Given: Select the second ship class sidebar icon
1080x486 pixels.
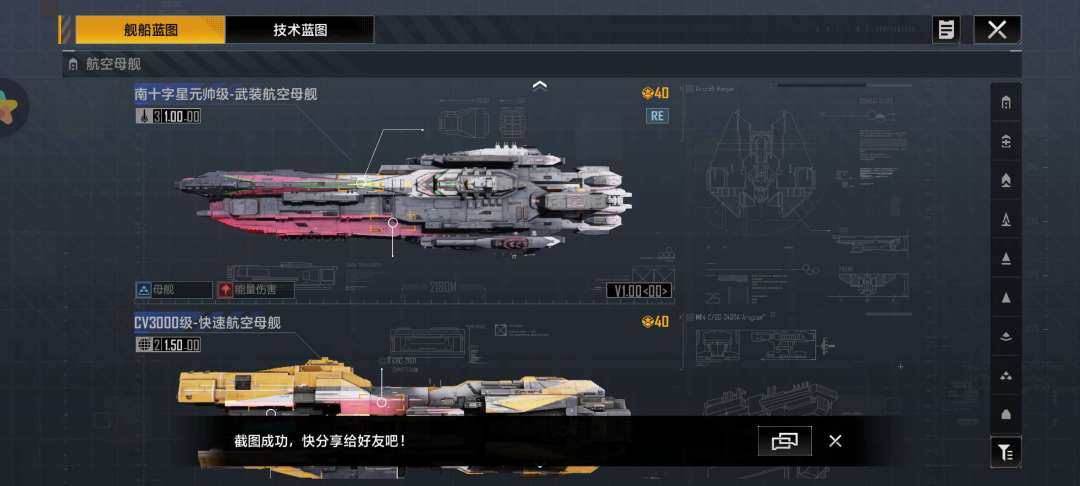Looking at the screenshot, I should (x=1006, y=142).
